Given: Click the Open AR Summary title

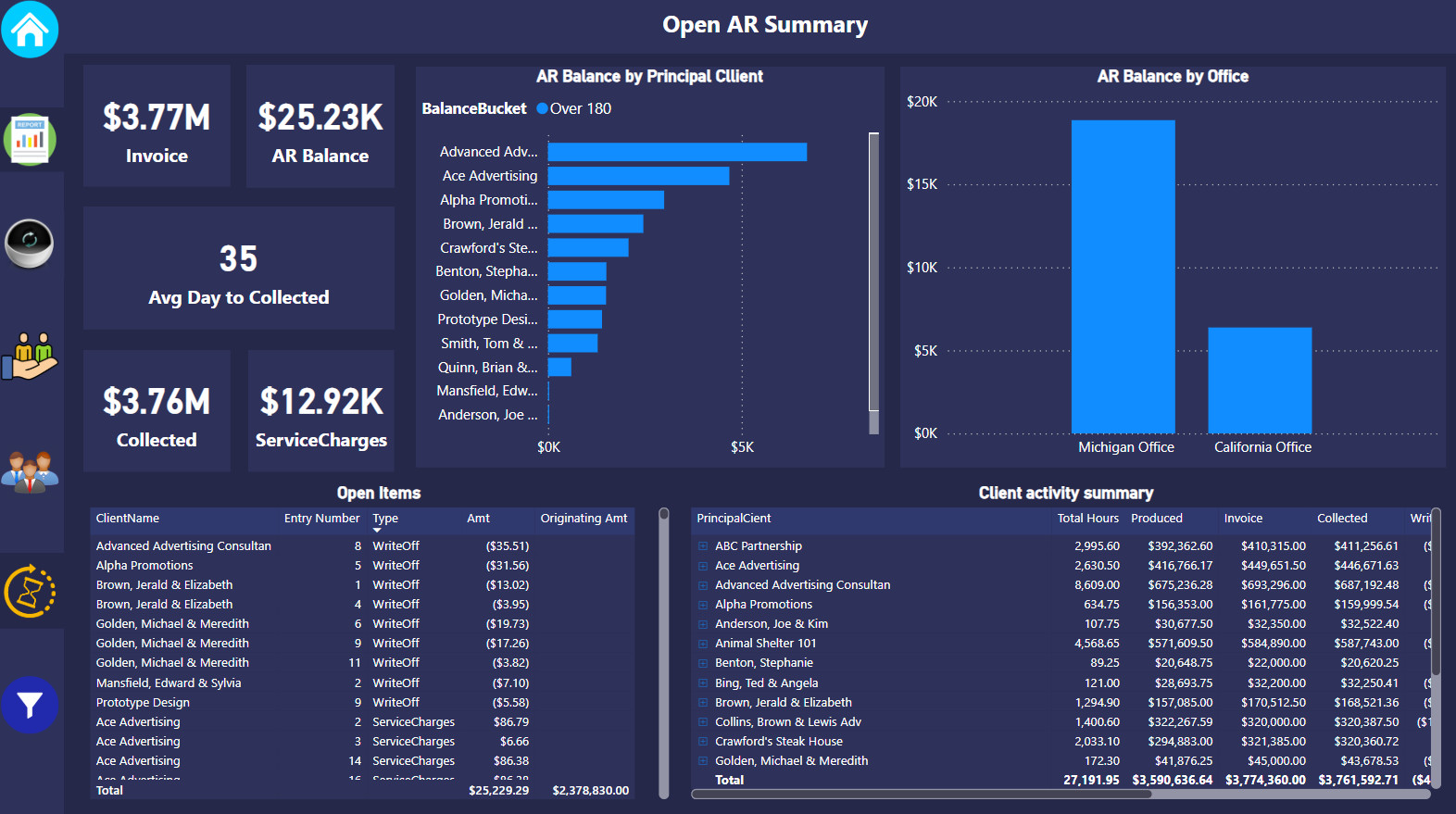Looking at the screenshot, I should click(765, 25).
